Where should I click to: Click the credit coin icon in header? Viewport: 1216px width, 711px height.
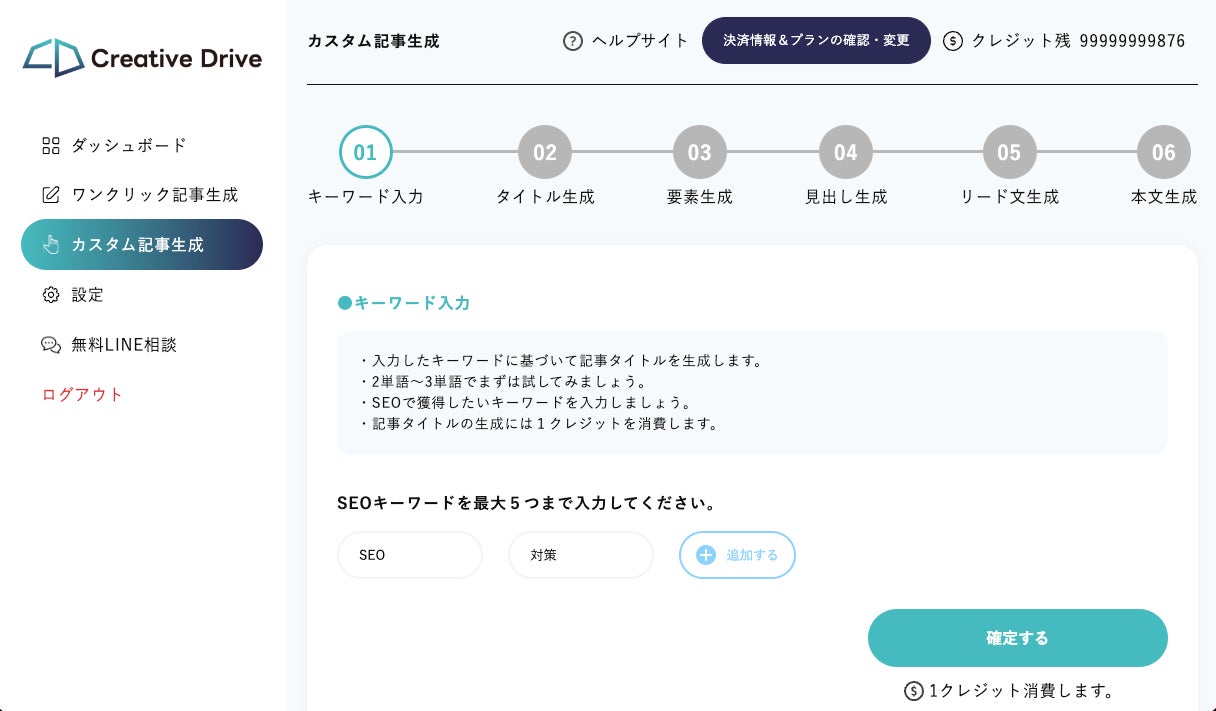tap(953, 41)
